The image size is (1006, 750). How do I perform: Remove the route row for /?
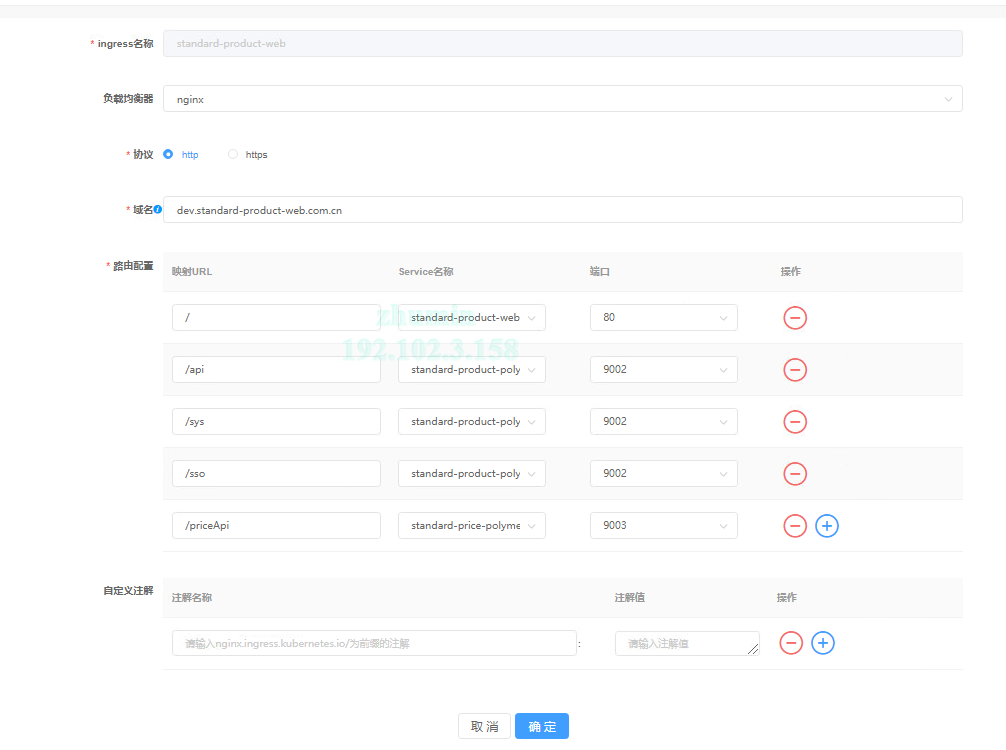(x=794, y=318)
